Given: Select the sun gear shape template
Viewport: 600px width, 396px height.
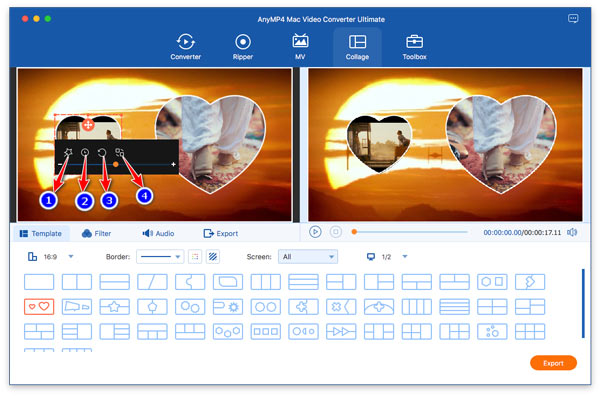Looking at the screenshot, I should 228,307.
